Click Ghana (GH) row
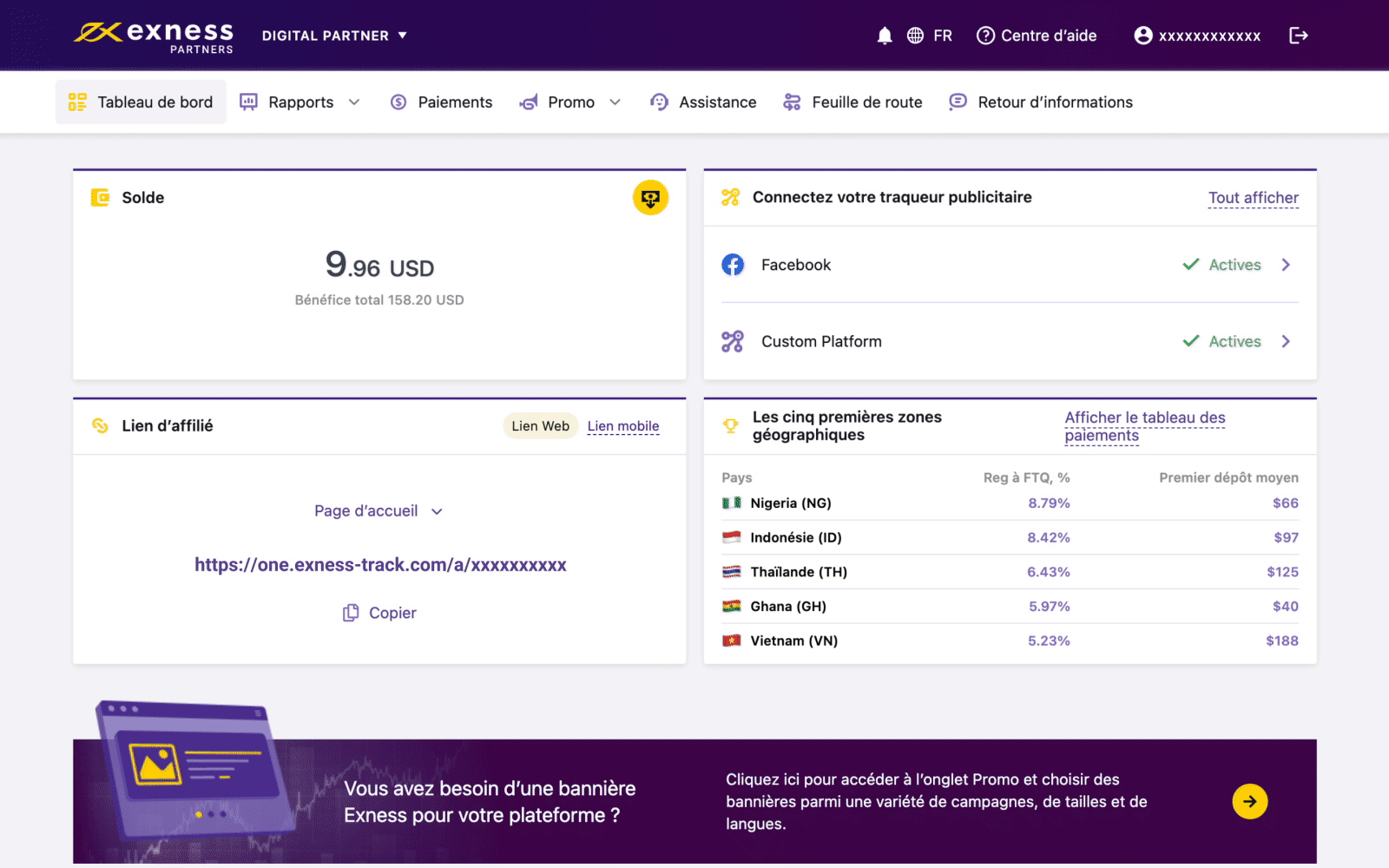Screen dimensions: 1389x868 [1010, 606]
